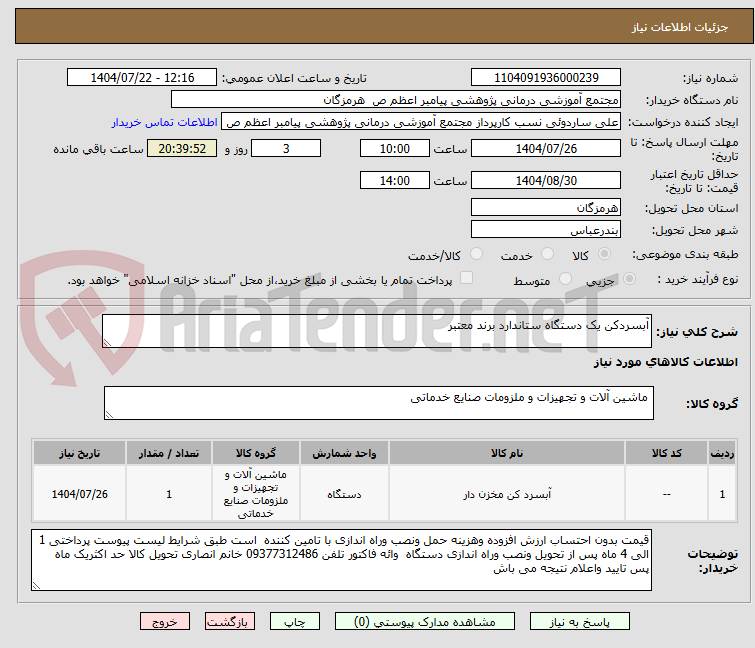
Task: Click the پاسخ به نیاز button
Action: click(x=579, y=622)
